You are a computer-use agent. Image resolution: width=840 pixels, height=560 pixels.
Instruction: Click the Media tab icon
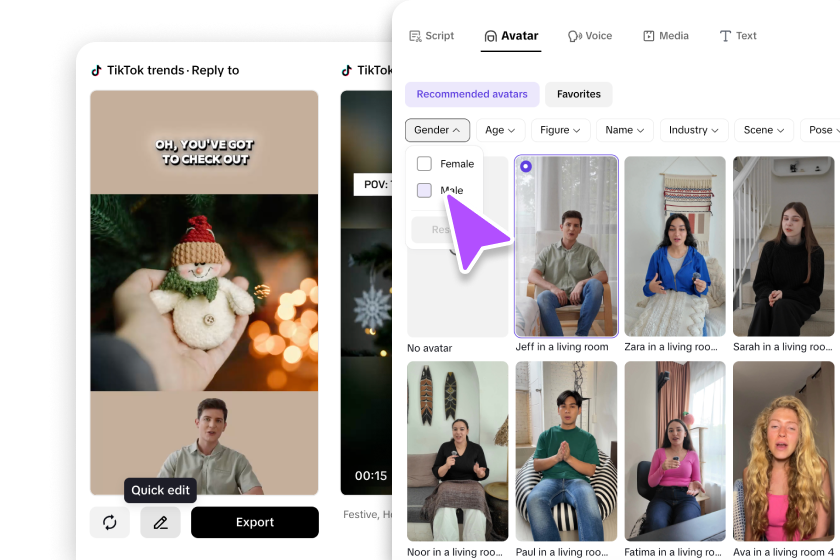click(649, 36)
